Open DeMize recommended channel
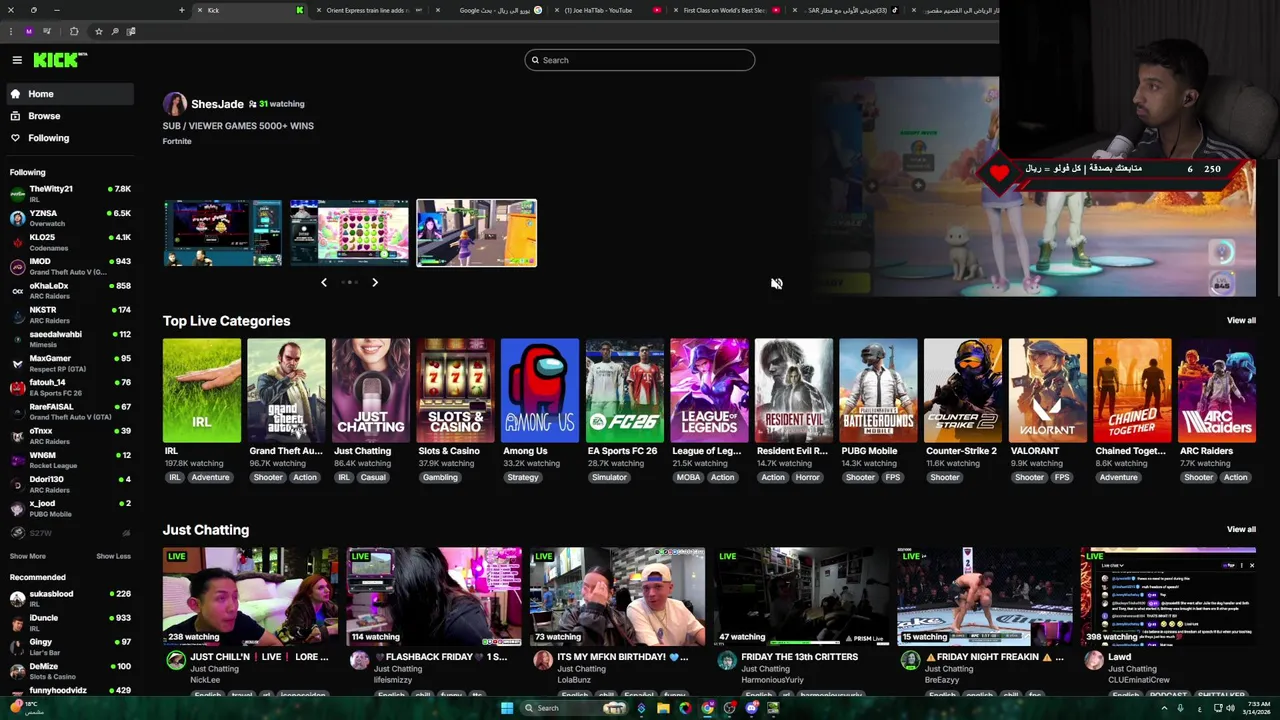1280x720 pixels. coord(70,670)
